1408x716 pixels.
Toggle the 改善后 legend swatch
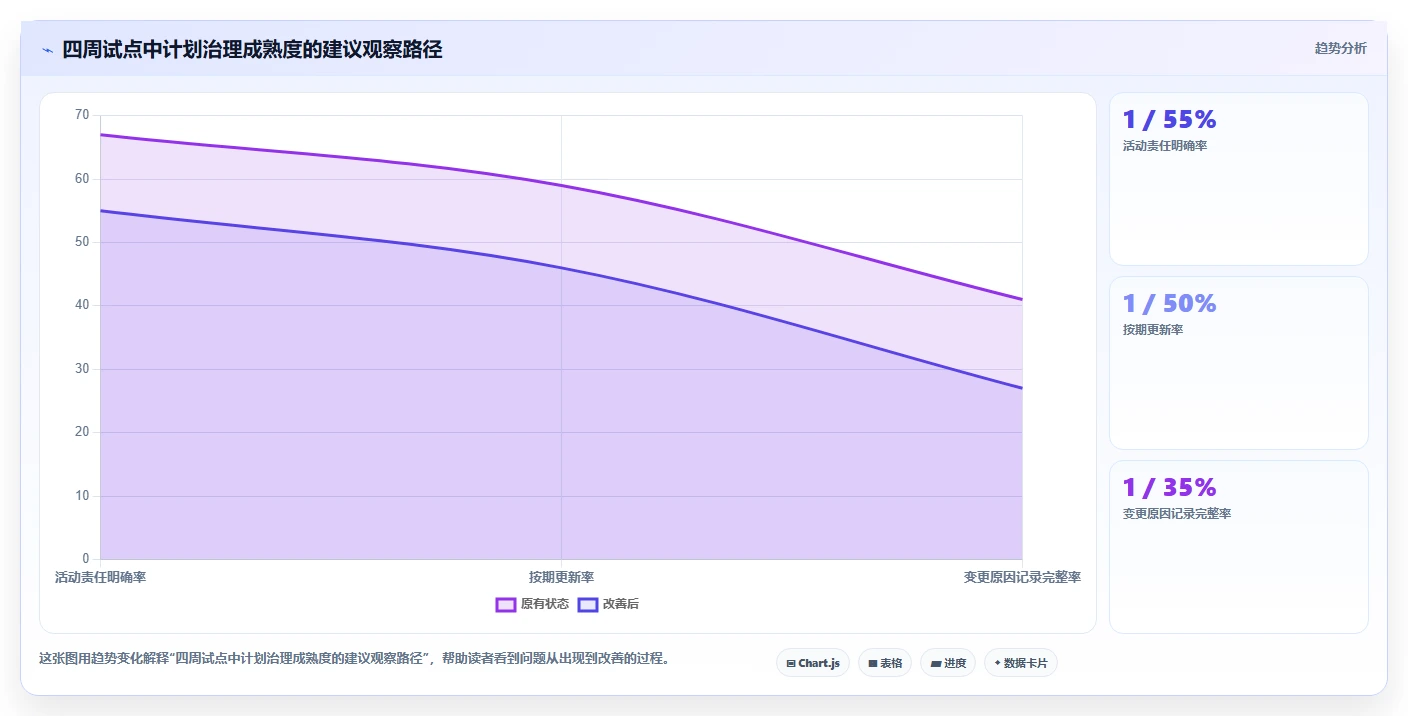point(588,604)
